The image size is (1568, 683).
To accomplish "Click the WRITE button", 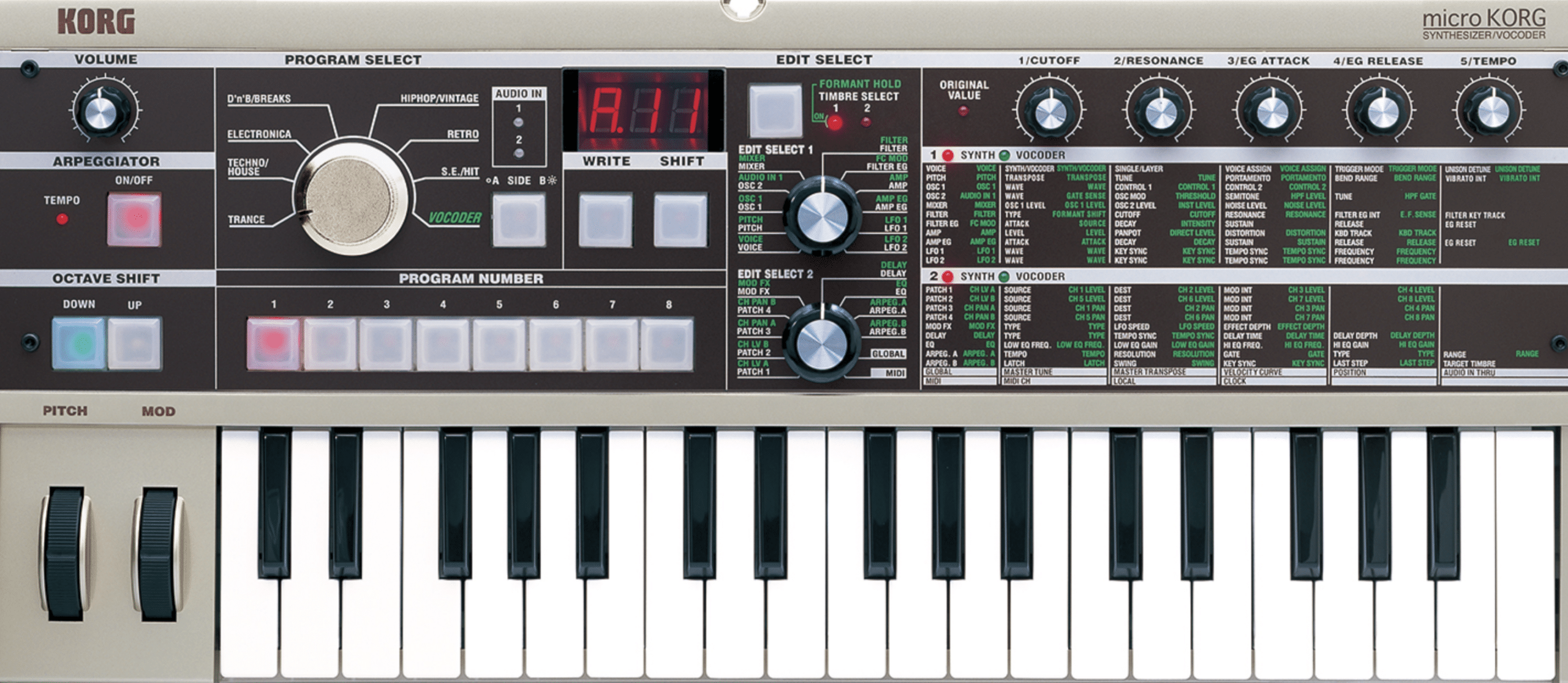I will click(x=605, y=221).
